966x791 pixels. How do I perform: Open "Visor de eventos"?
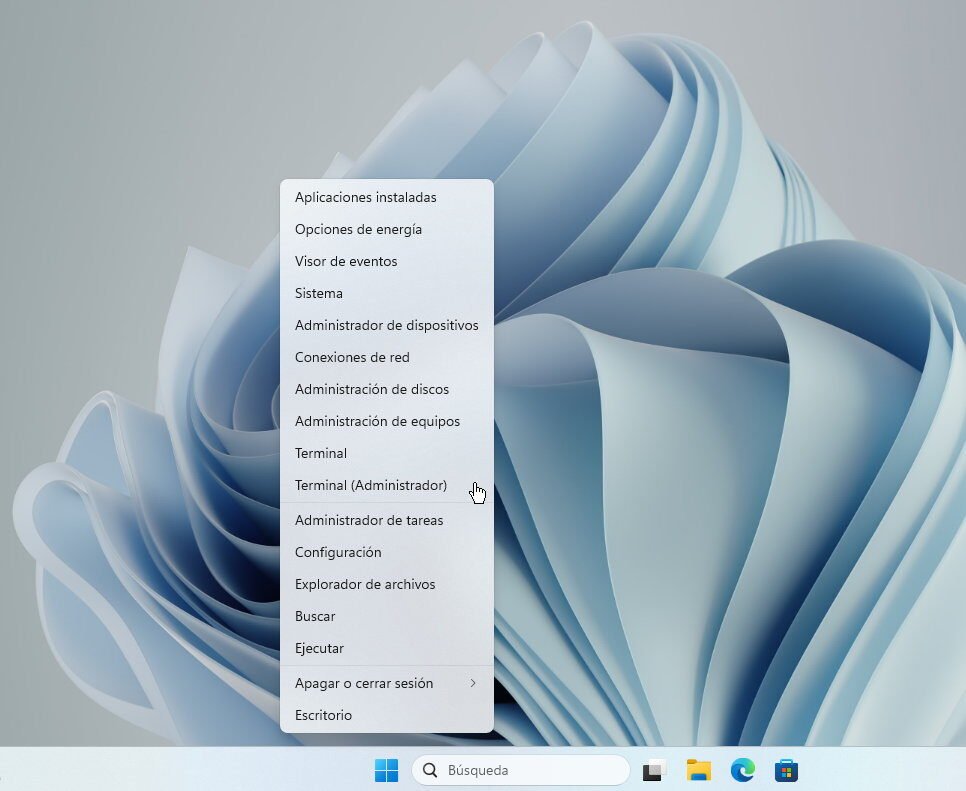point(345,261)
